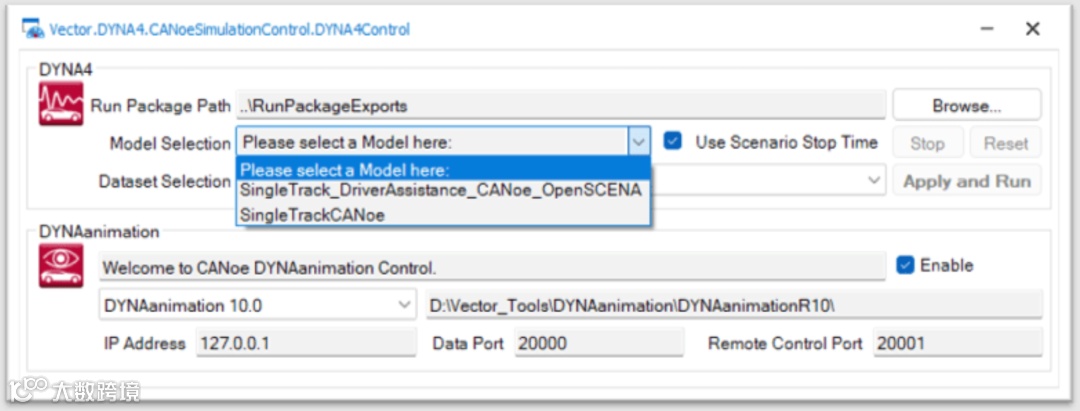Image resolution: width=1080 pixels, height=411 pixels.
Task: Click the Browse... button
Action: 966,105
